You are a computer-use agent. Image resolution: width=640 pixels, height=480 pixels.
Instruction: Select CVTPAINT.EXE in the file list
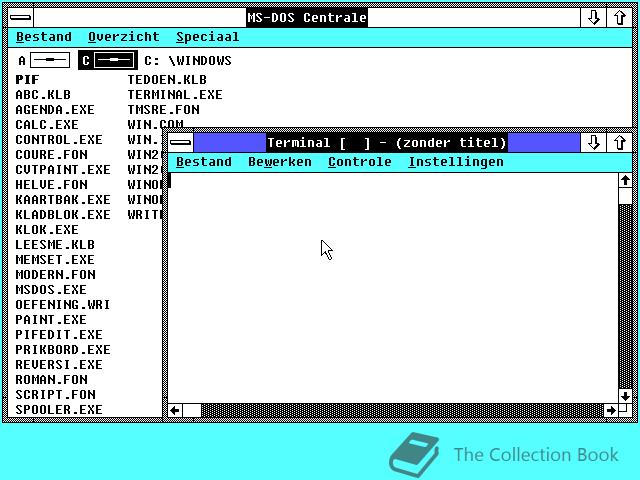point(63,170)
